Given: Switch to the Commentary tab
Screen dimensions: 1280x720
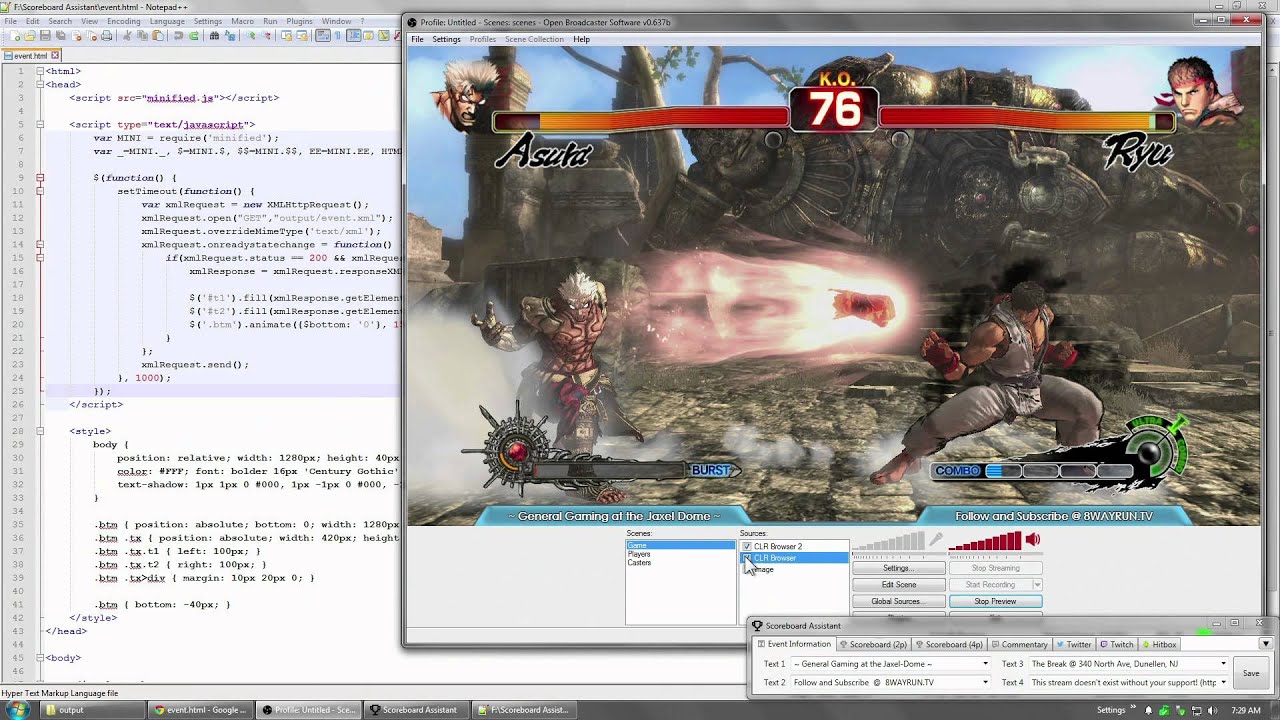Looking at the screenshot, I should (x=1019, y=644).
